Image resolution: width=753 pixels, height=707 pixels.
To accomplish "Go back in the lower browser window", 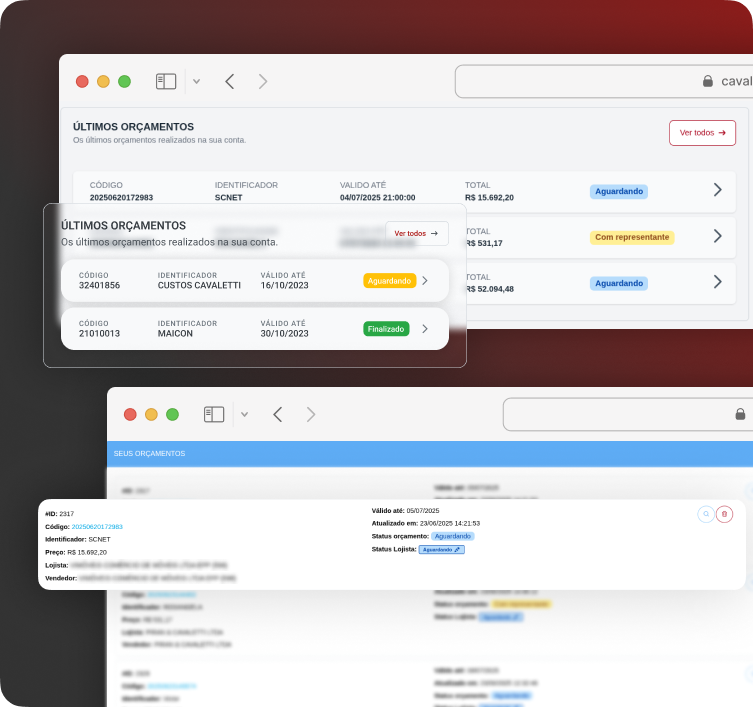I will point(278,414).
